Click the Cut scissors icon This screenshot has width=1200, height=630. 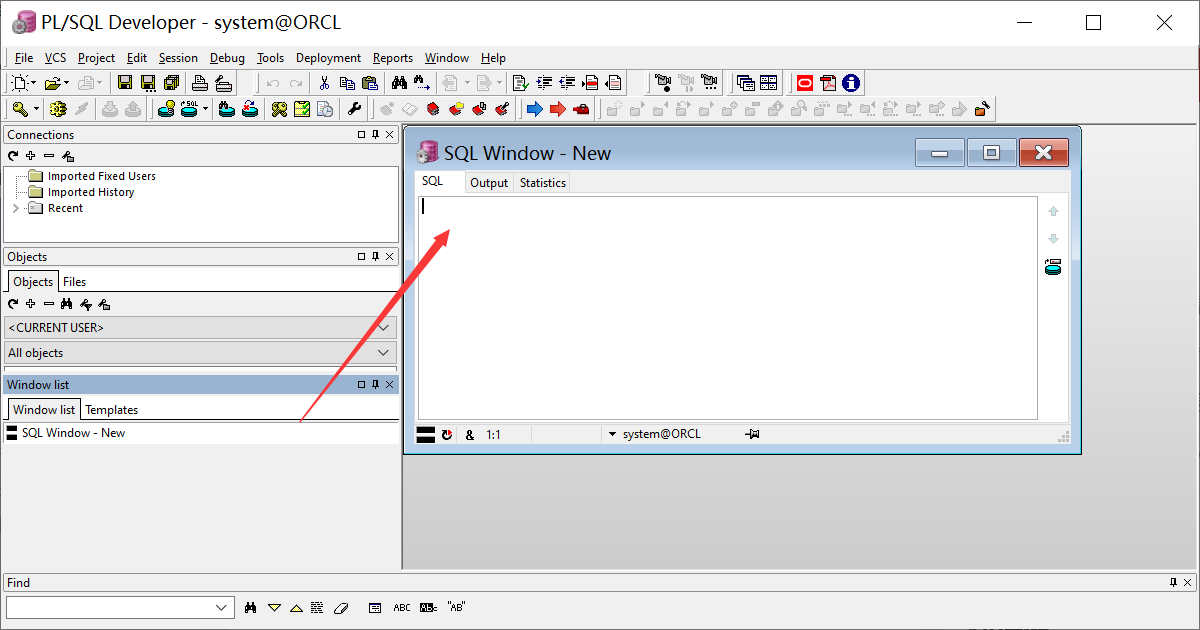(324, 83)
